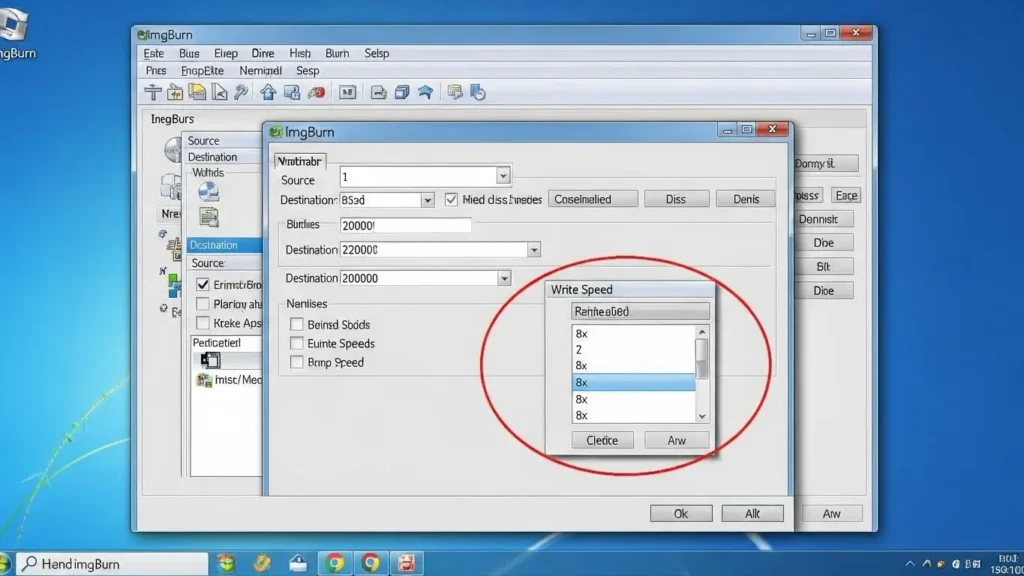This screenshot has width=1024, height=576.
Task: Toggle the Mied diss checkbox
Action: click(452, 199)
